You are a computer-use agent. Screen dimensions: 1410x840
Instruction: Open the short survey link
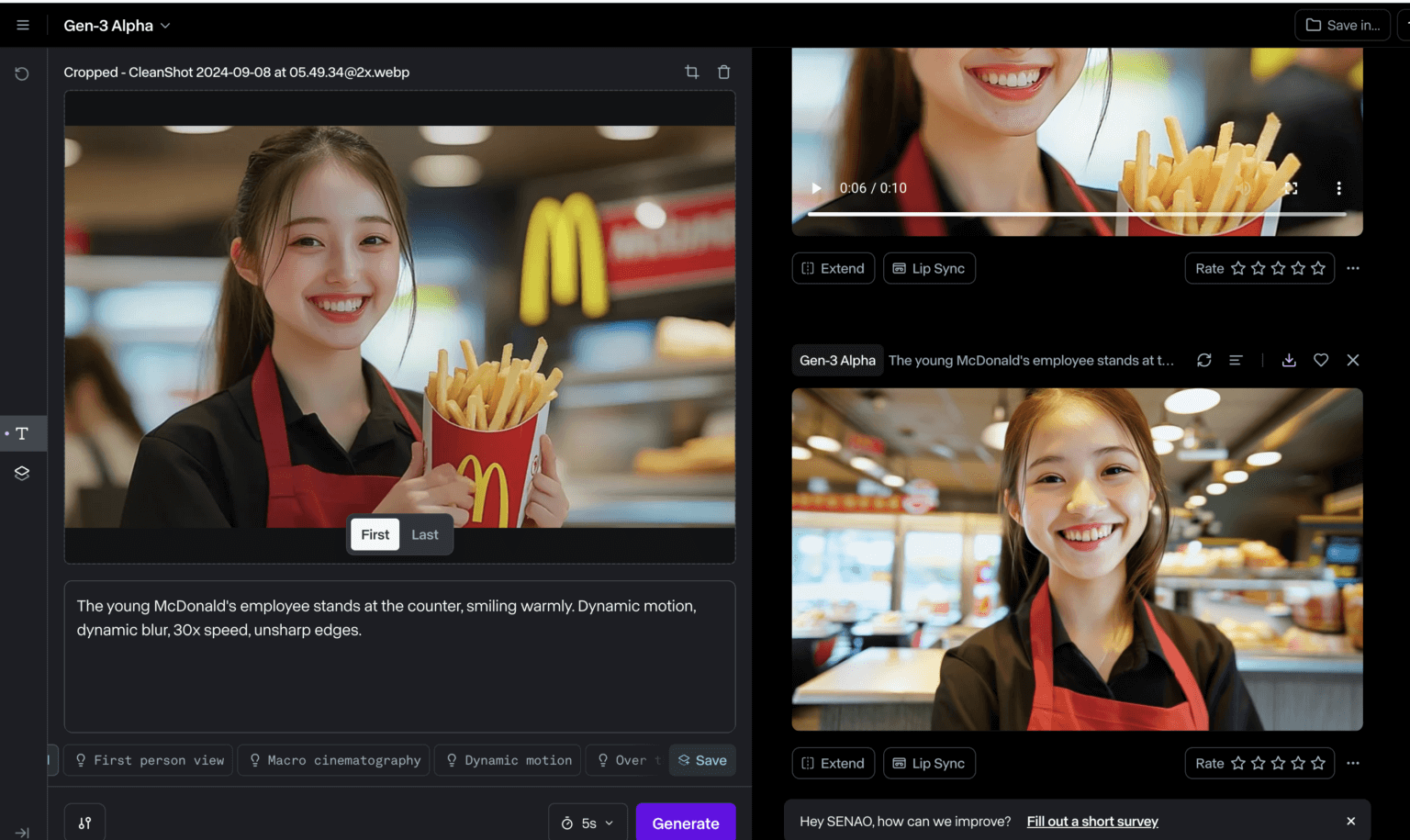coord(1092,821)
